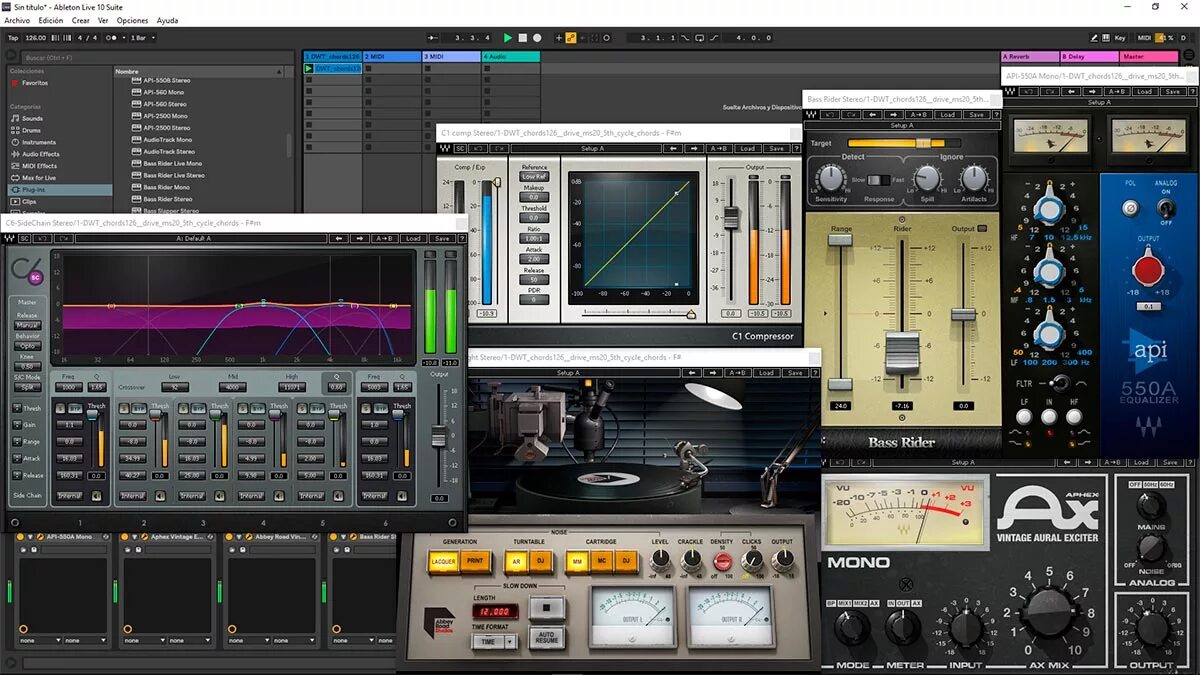Select LACQUER generation in Abbey Road Vinyl

(x=443, y=561)
